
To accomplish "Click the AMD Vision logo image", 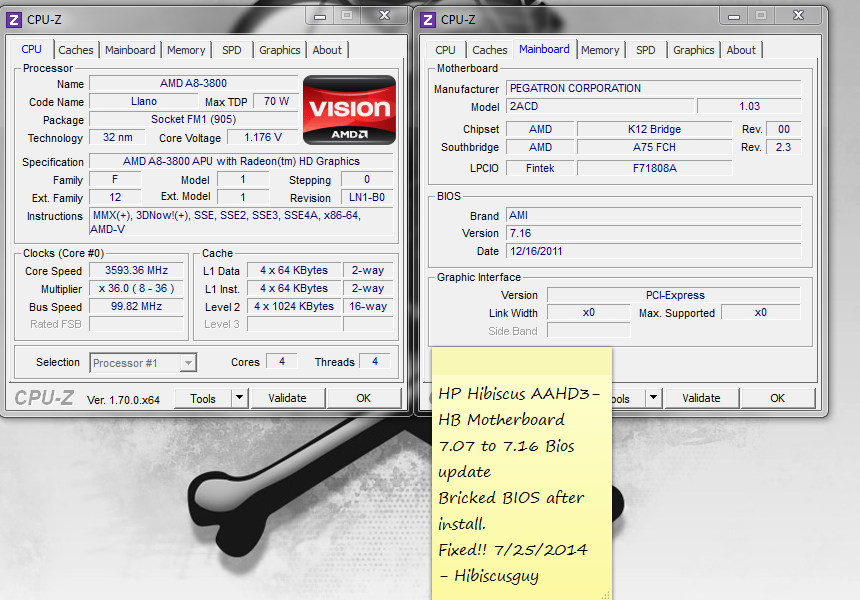I will coord(349,110).
